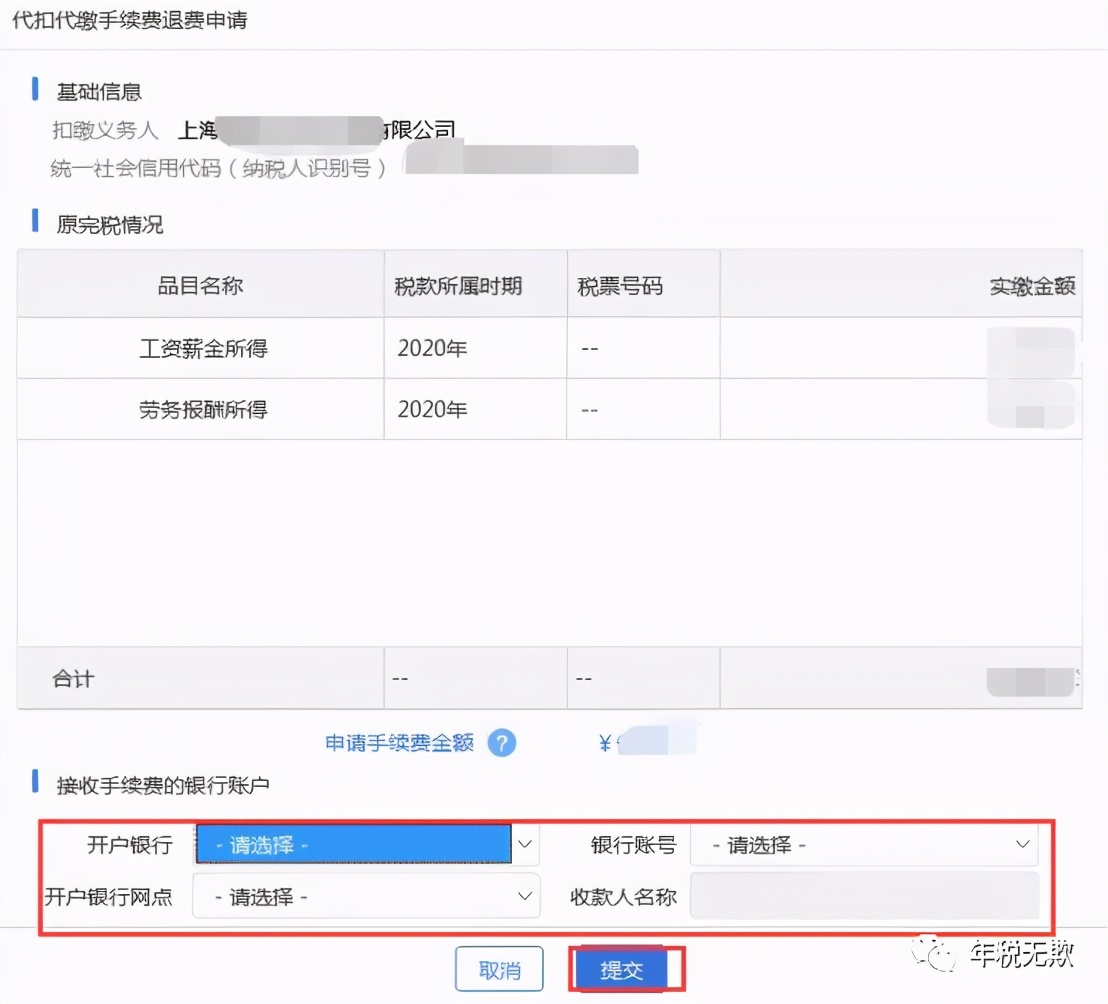Open the 银行账号 selection dropdown

pyautogui.click(x=862, y=844)
